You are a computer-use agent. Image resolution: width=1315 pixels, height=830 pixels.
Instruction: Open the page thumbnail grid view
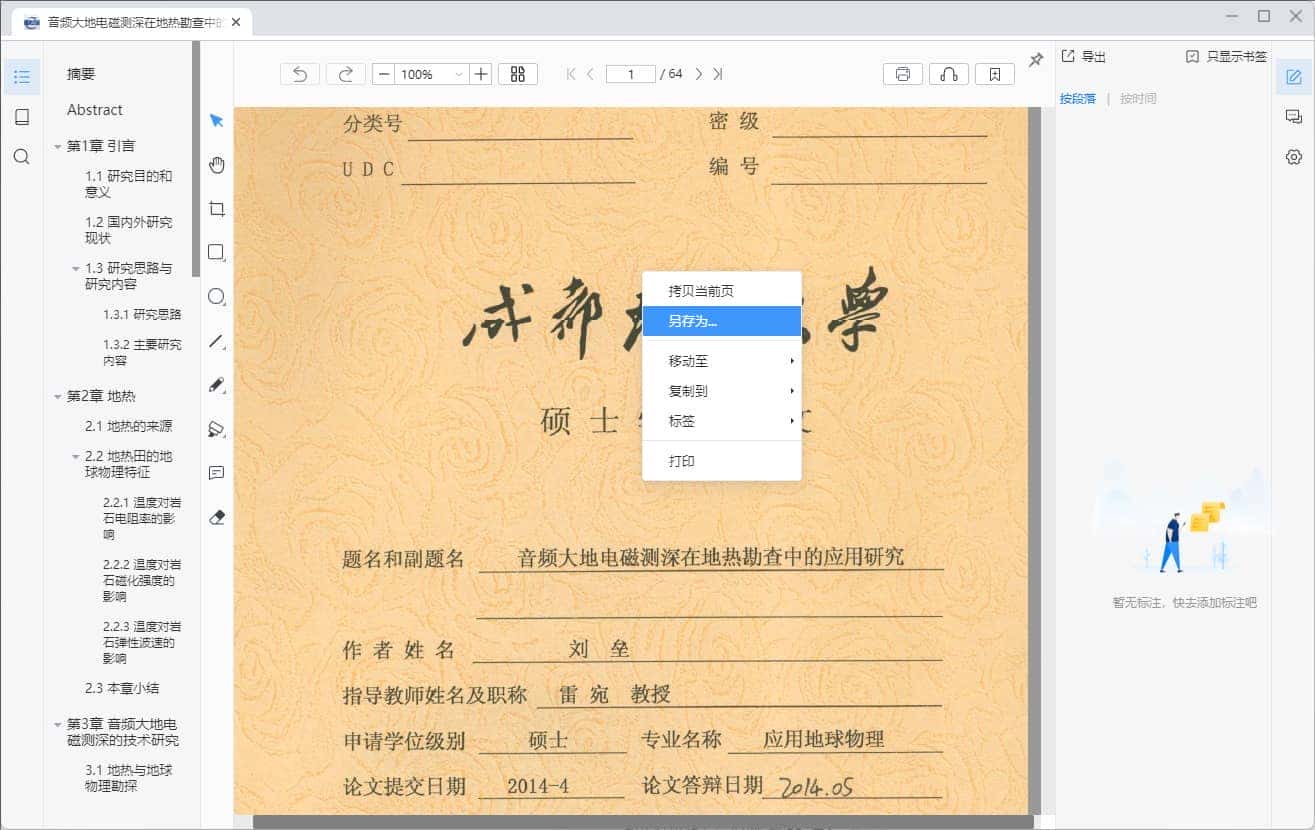click(517, 73)
